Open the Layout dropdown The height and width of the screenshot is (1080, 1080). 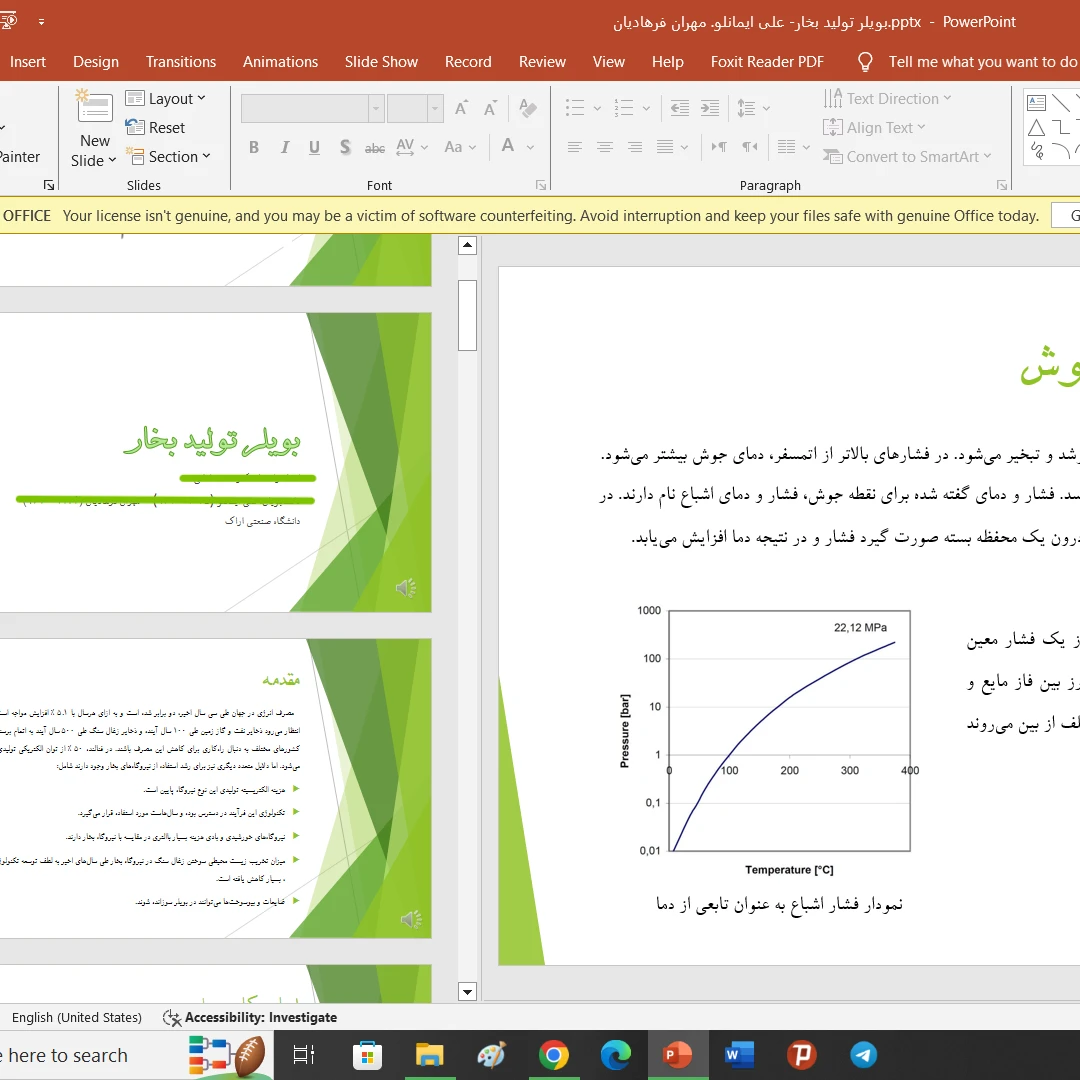(166, 99)
